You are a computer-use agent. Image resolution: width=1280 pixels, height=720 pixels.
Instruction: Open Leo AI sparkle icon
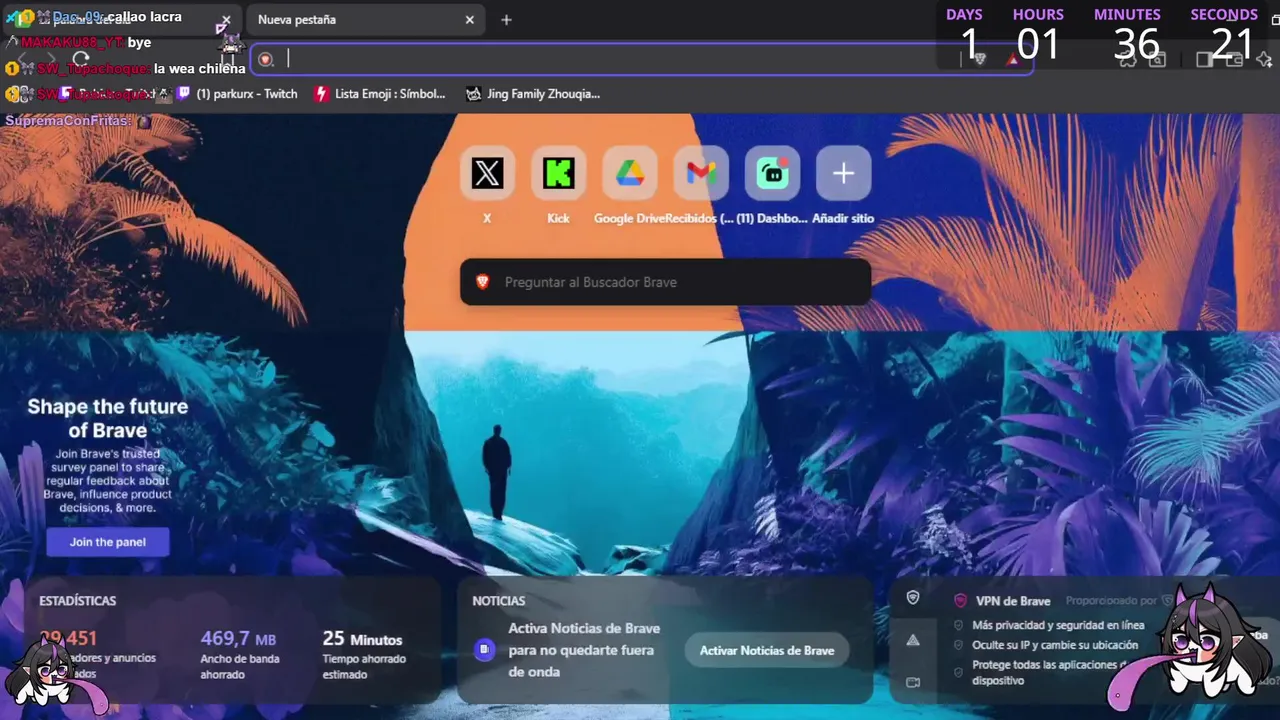click(1265, 59)
